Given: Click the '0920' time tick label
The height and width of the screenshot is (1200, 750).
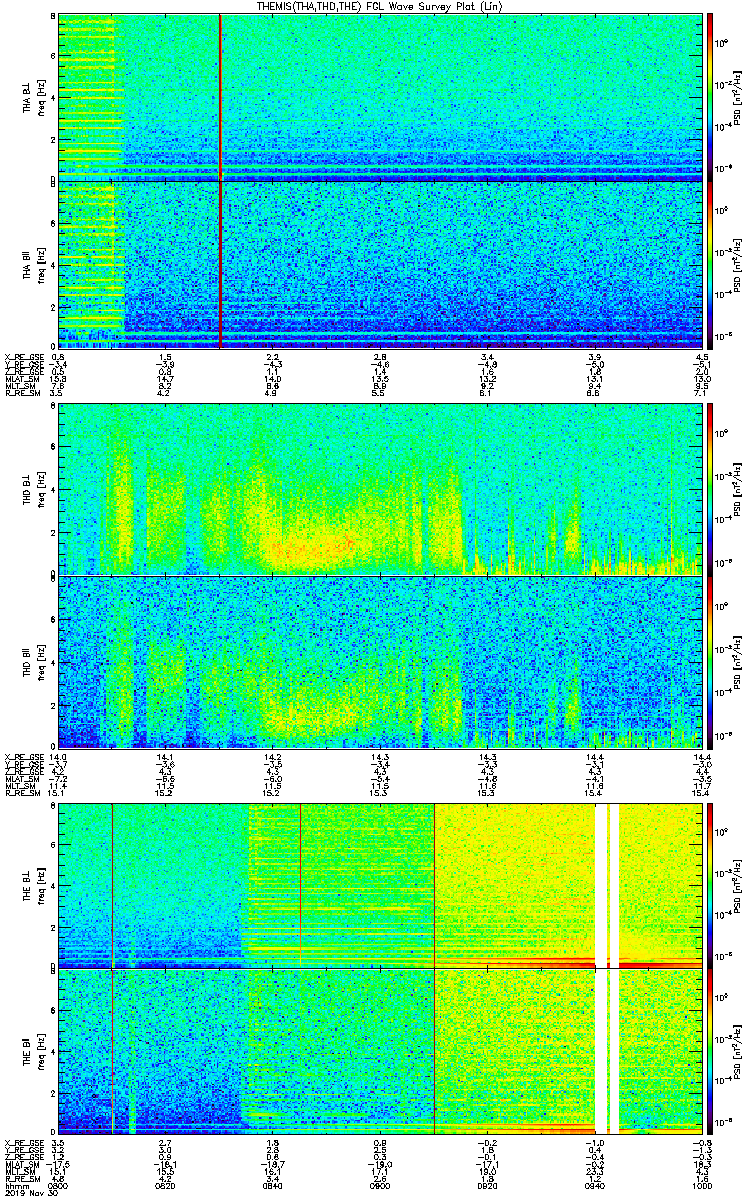Looking at the screenshot, I should 487,1186.
